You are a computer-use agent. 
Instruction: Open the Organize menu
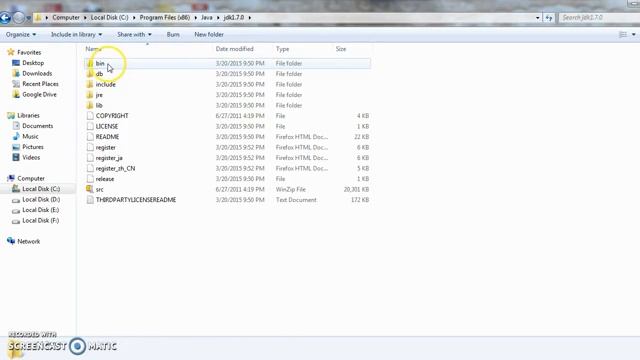point(21,34)
